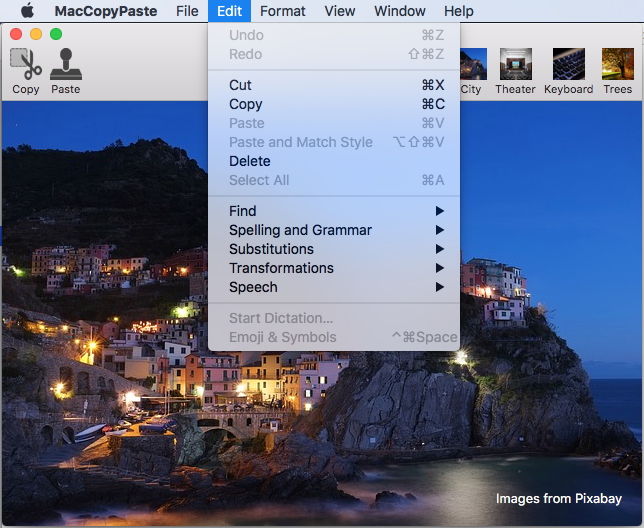Open the Format menu
The image size is (644, 528).
[283, 11]
